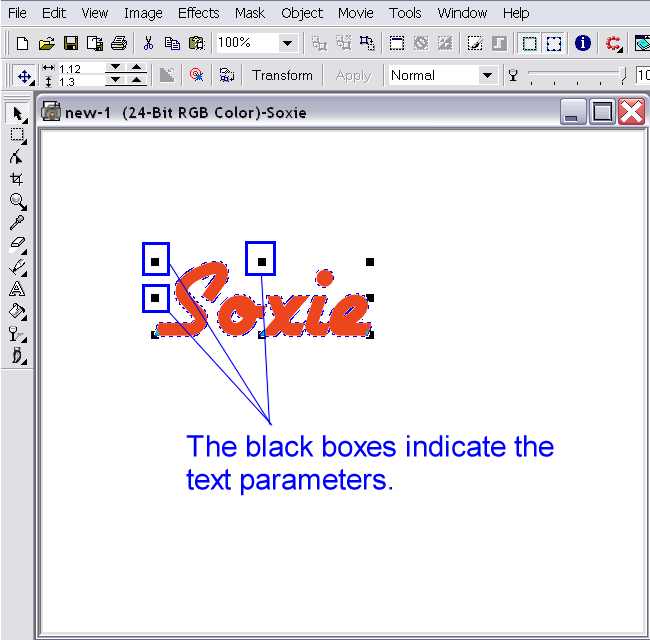Select the Eraser tool
650x640 pixels.
pyautogui.click(x=17, y=245)
